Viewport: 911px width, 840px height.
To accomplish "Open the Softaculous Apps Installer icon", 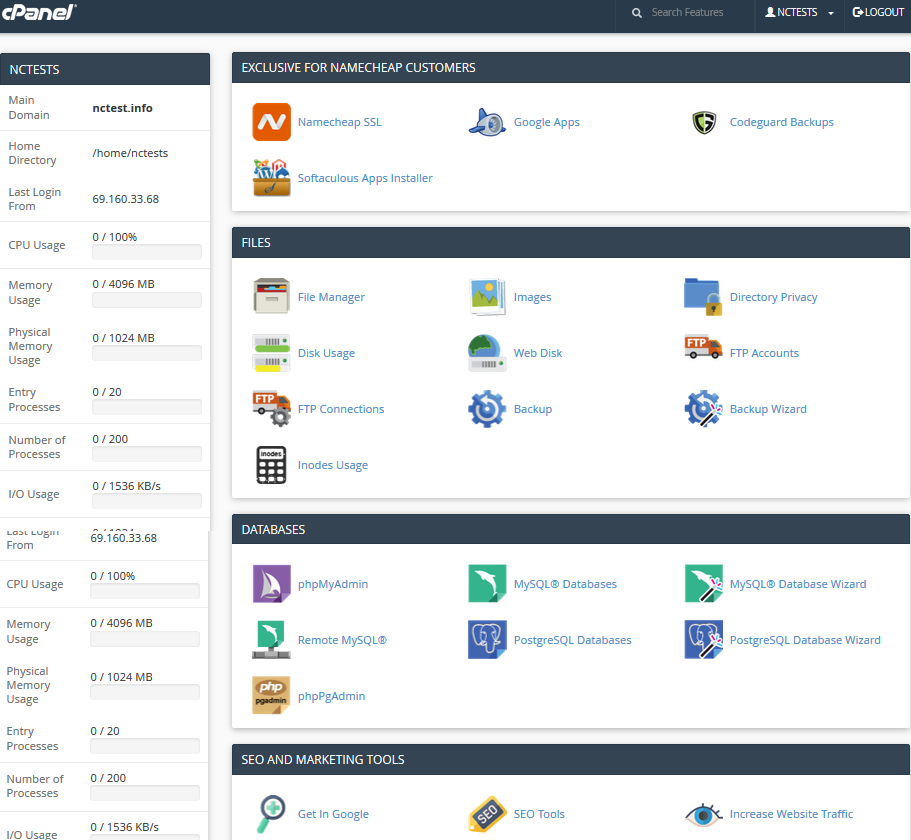I will 271,178.
